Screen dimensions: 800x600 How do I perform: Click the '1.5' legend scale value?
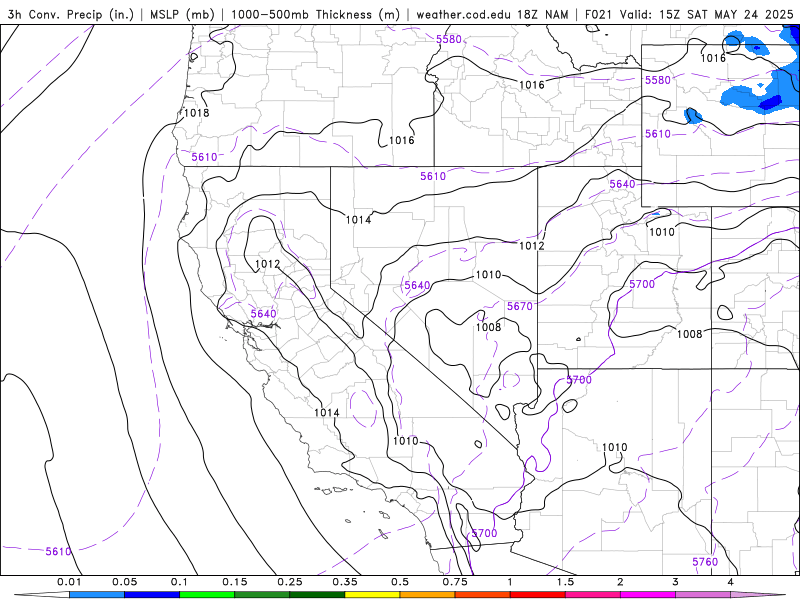(x=565, y=582)
